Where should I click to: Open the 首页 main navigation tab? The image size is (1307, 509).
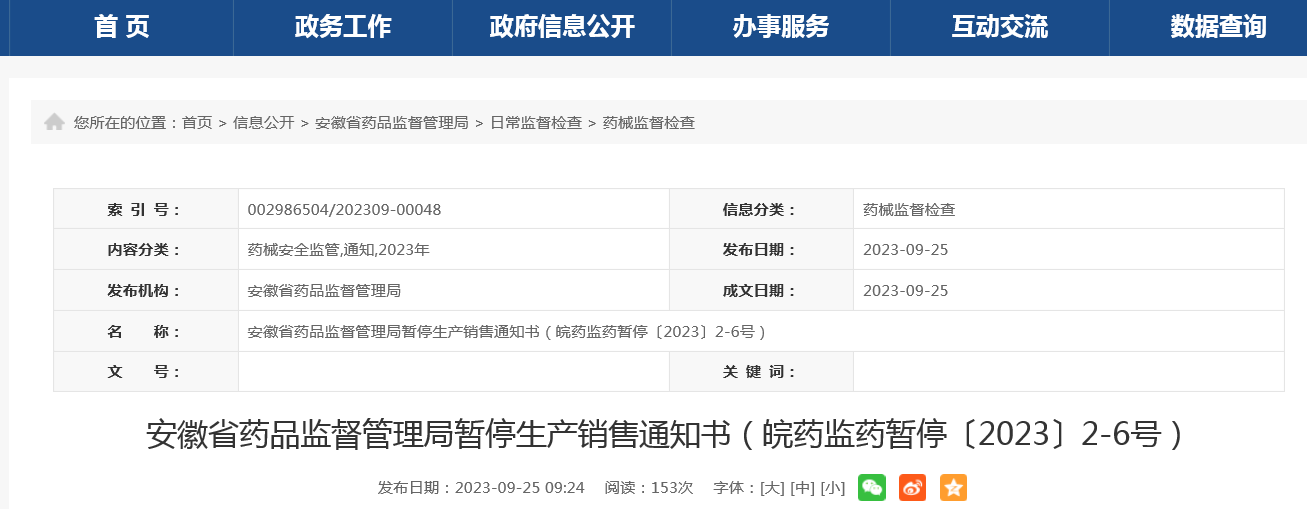(122, 27)
